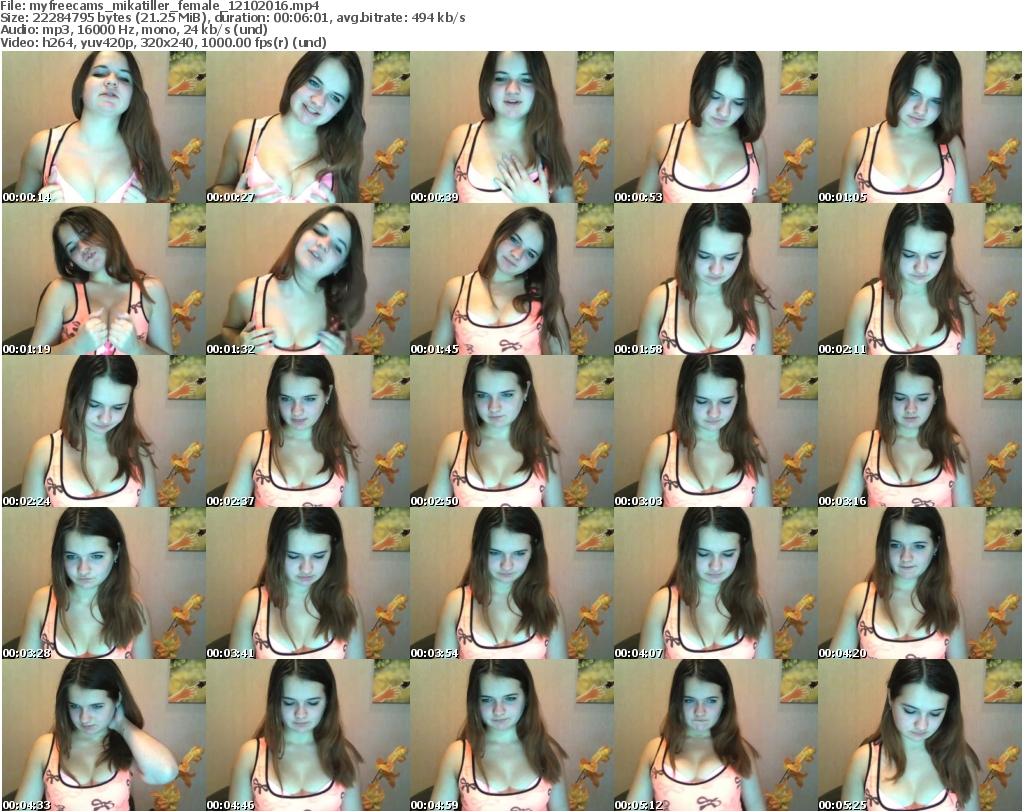This screenshot has height=811, width=1024.
Task: Click the Audio codec info line
Action: click(x=134, y=30)
